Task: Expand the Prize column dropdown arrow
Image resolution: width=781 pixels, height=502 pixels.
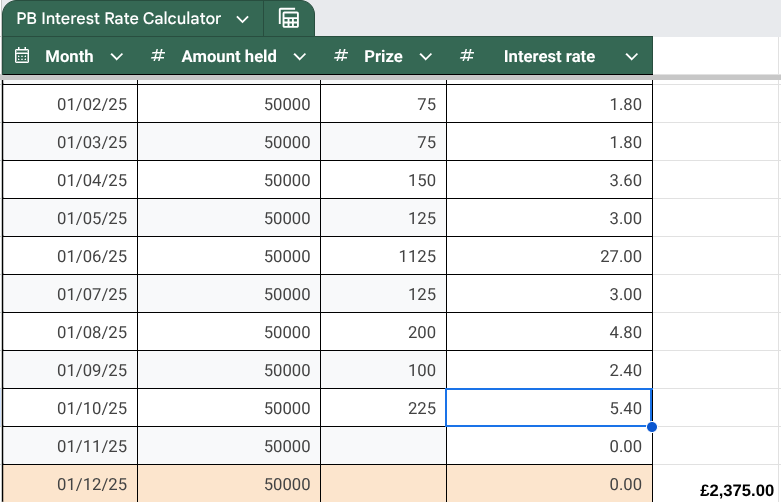Action: (425, 57)
